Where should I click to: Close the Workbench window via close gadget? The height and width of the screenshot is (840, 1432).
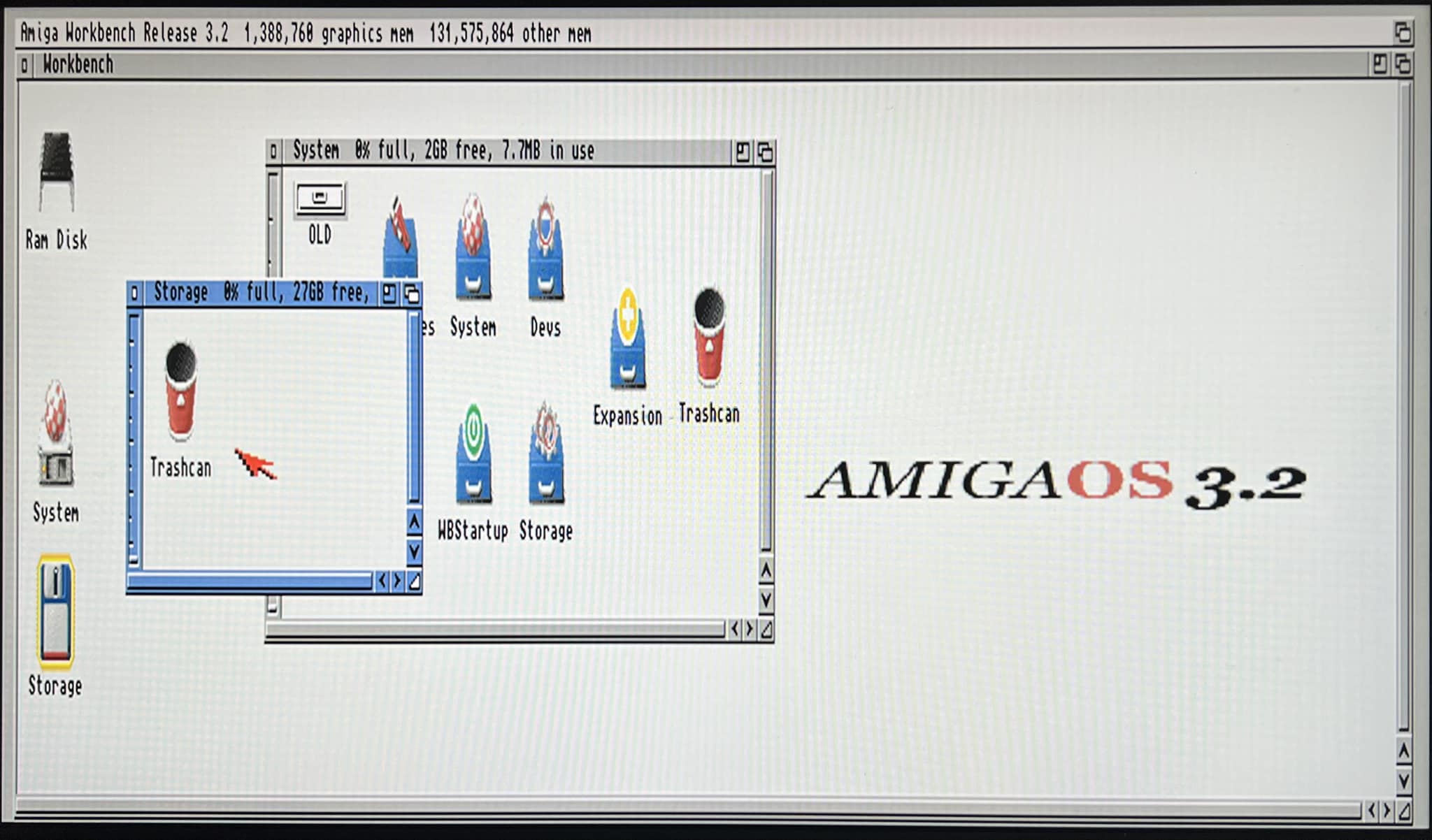[x=24, y=65]
